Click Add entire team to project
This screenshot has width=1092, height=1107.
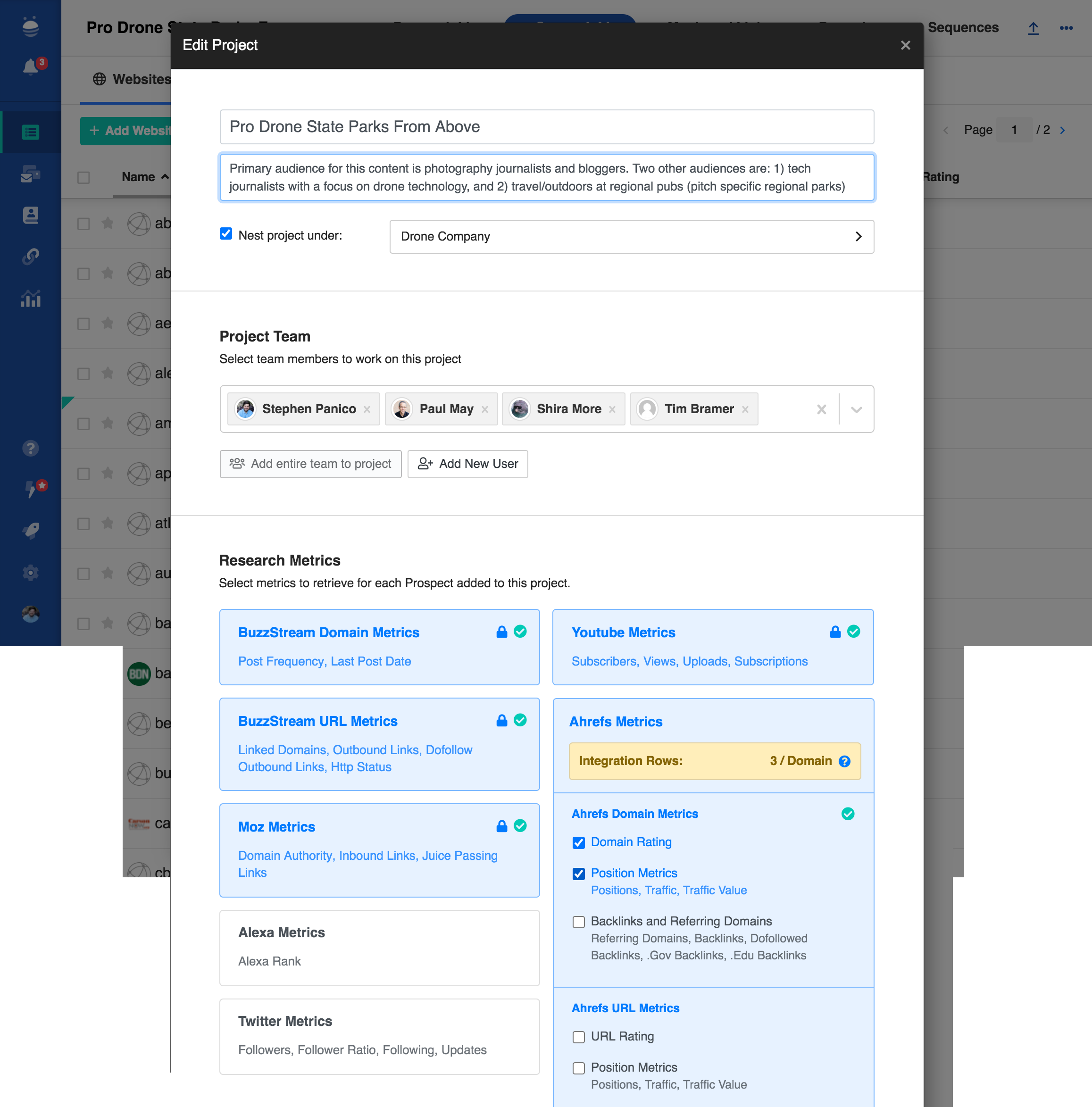click(310, 464)
